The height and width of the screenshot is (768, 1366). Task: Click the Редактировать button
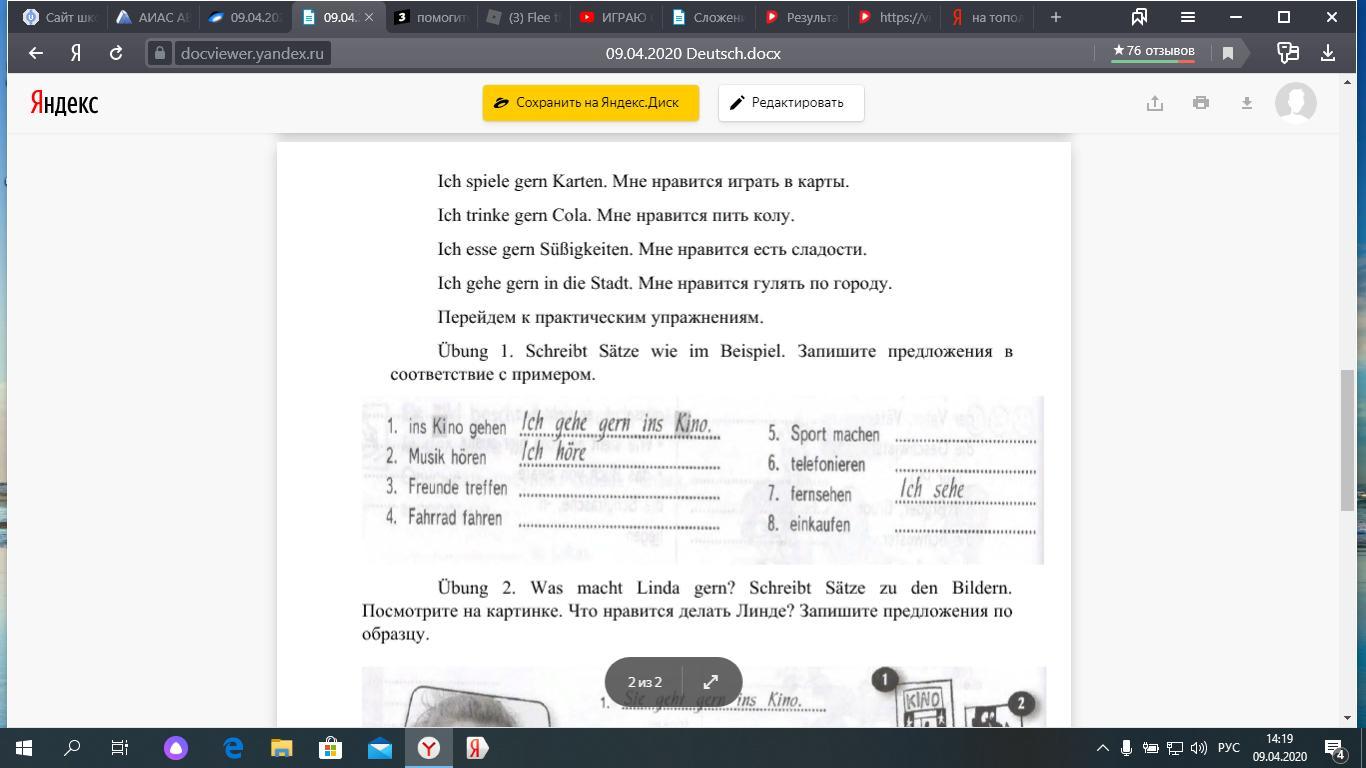click(790, 103)
